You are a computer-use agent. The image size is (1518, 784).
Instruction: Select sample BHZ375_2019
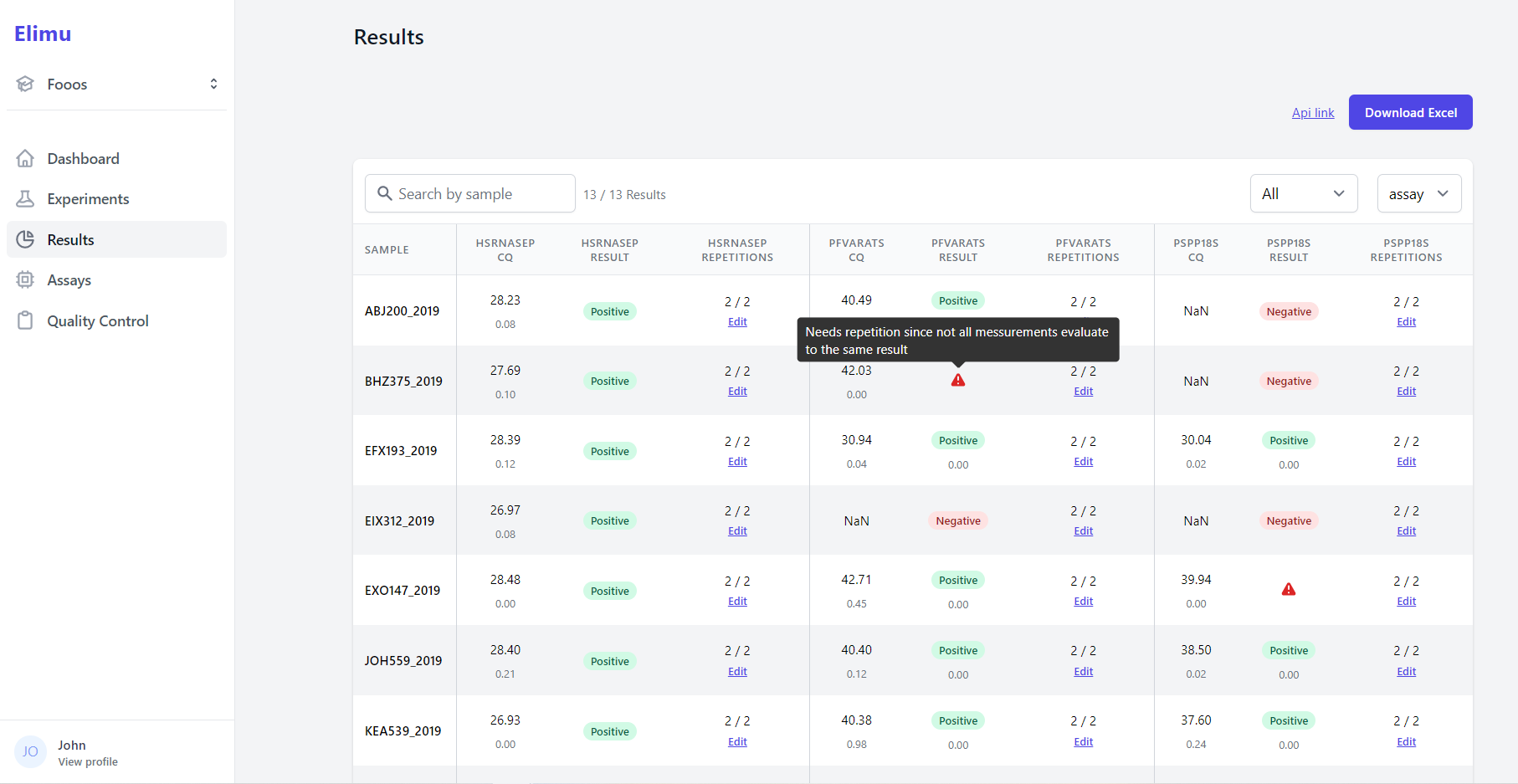coord(403,381)
